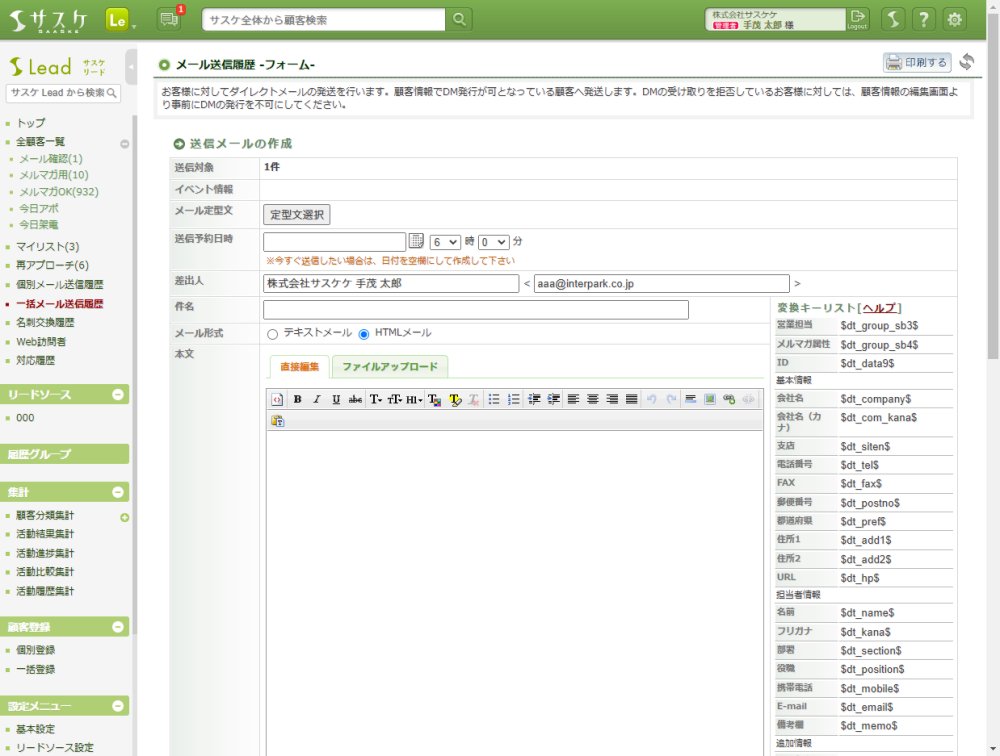The image size is (1000, 756).
Task: Open the notification messages icon in header
Action: [x=169, y=19]
